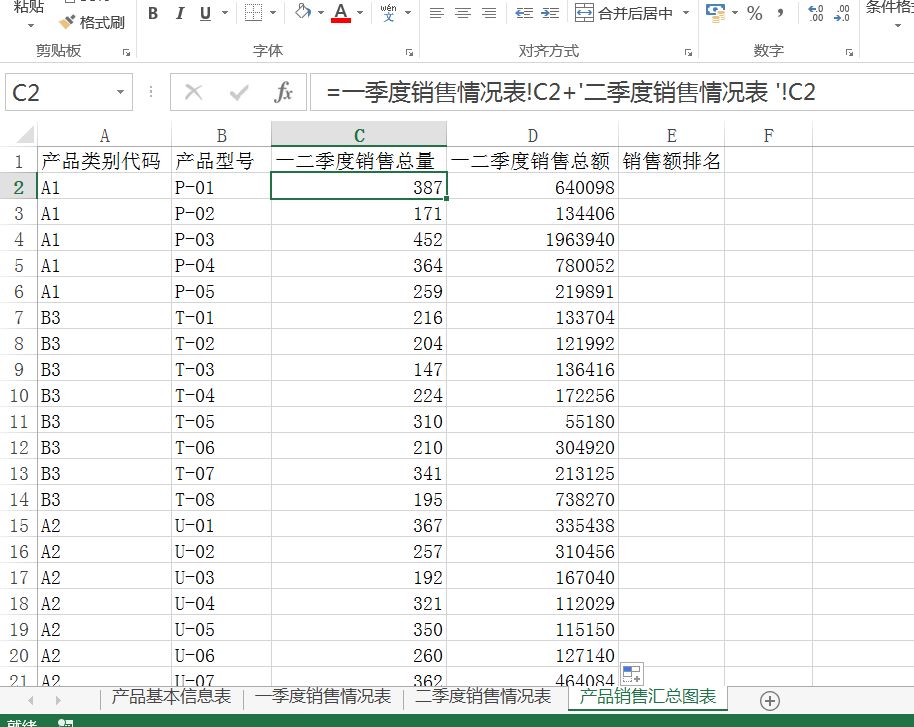Center-align the cell text

point(462,14)
